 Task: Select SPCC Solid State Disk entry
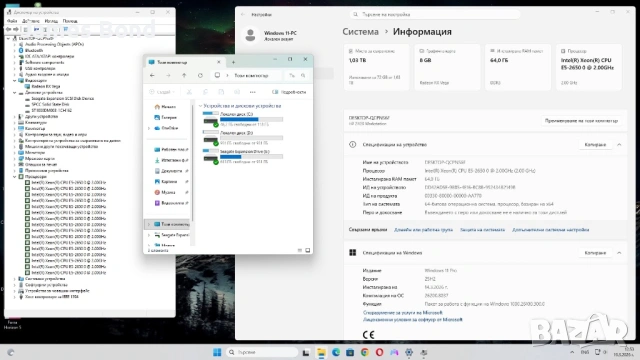pos(50,104)
